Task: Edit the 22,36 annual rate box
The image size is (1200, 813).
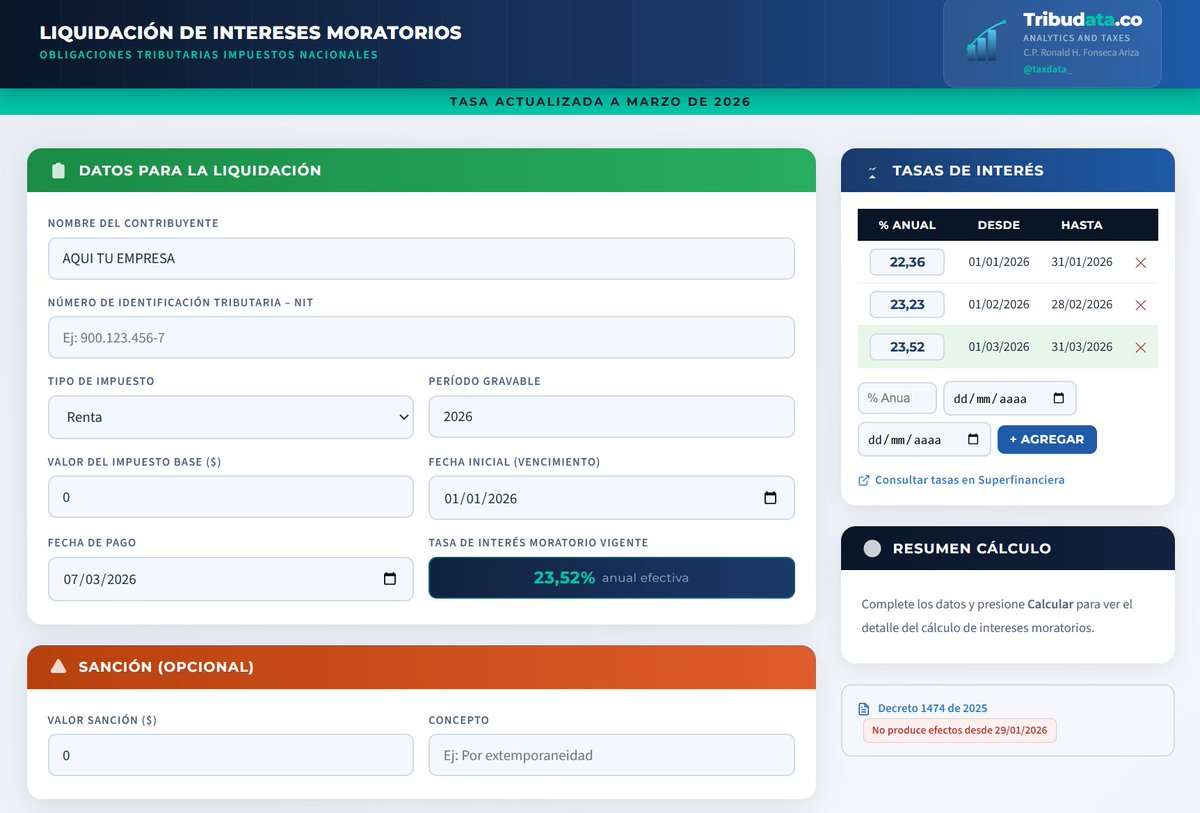Action: [907, 262]
